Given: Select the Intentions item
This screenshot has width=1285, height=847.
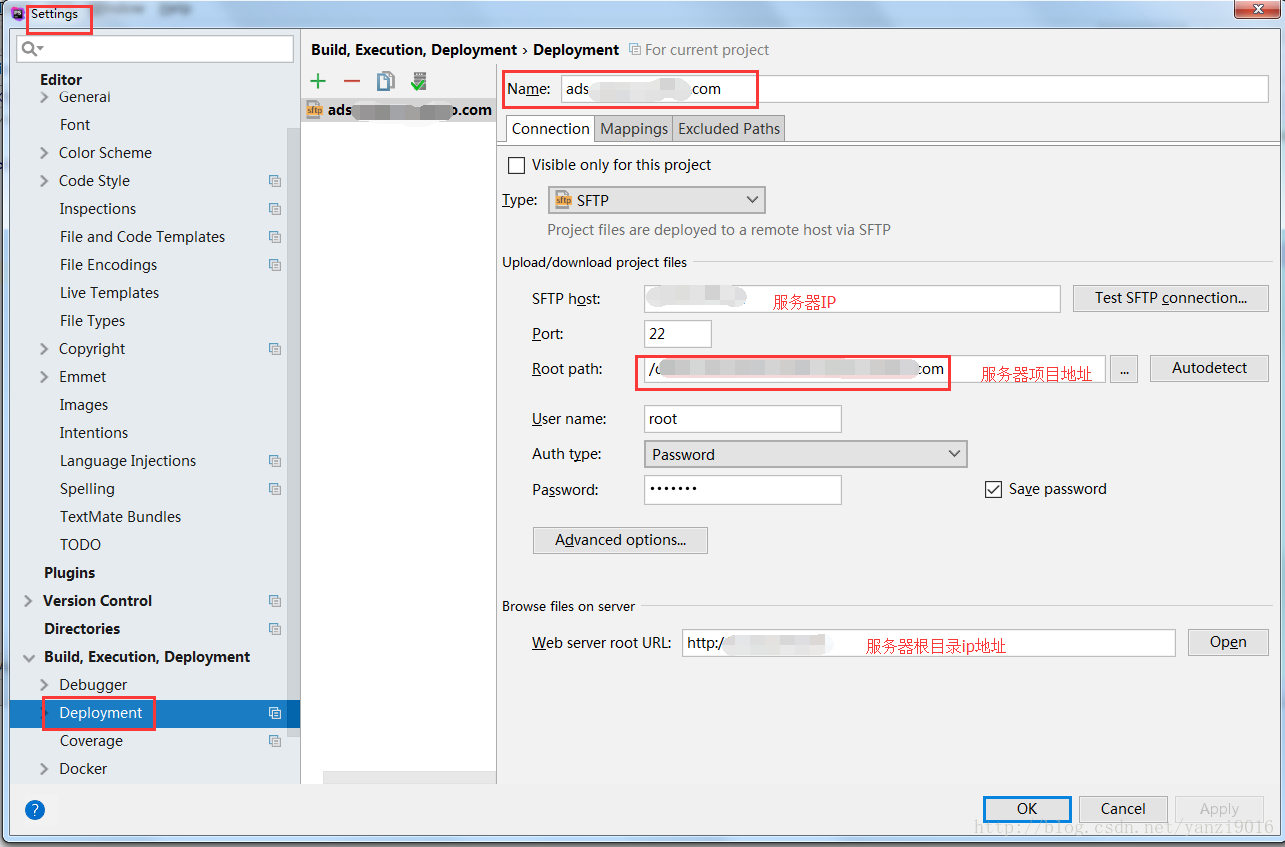Looking at the screenshot, I should [94, 433].
